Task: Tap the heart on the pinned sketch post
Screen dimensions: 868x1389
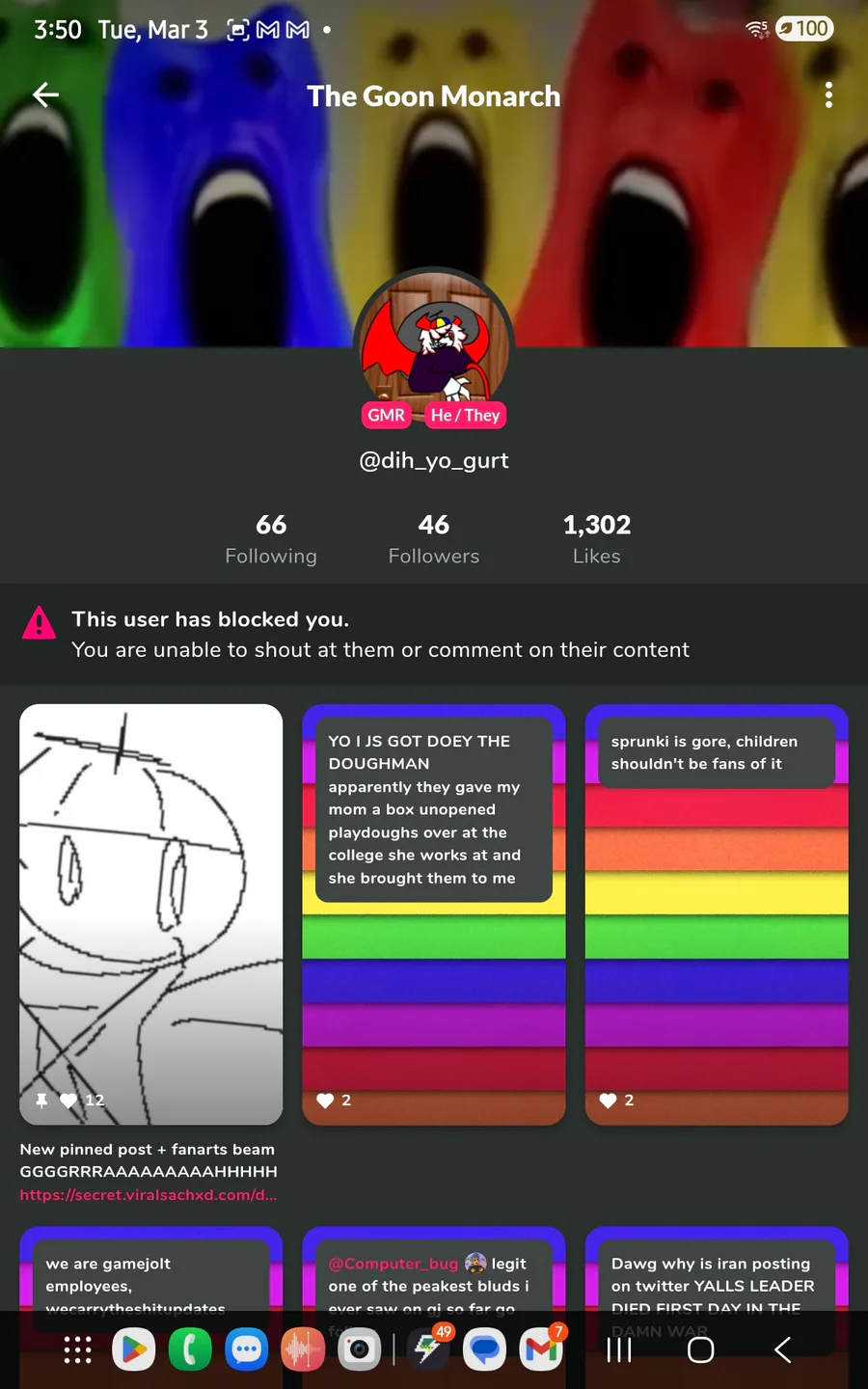Action: [68, 1101]
